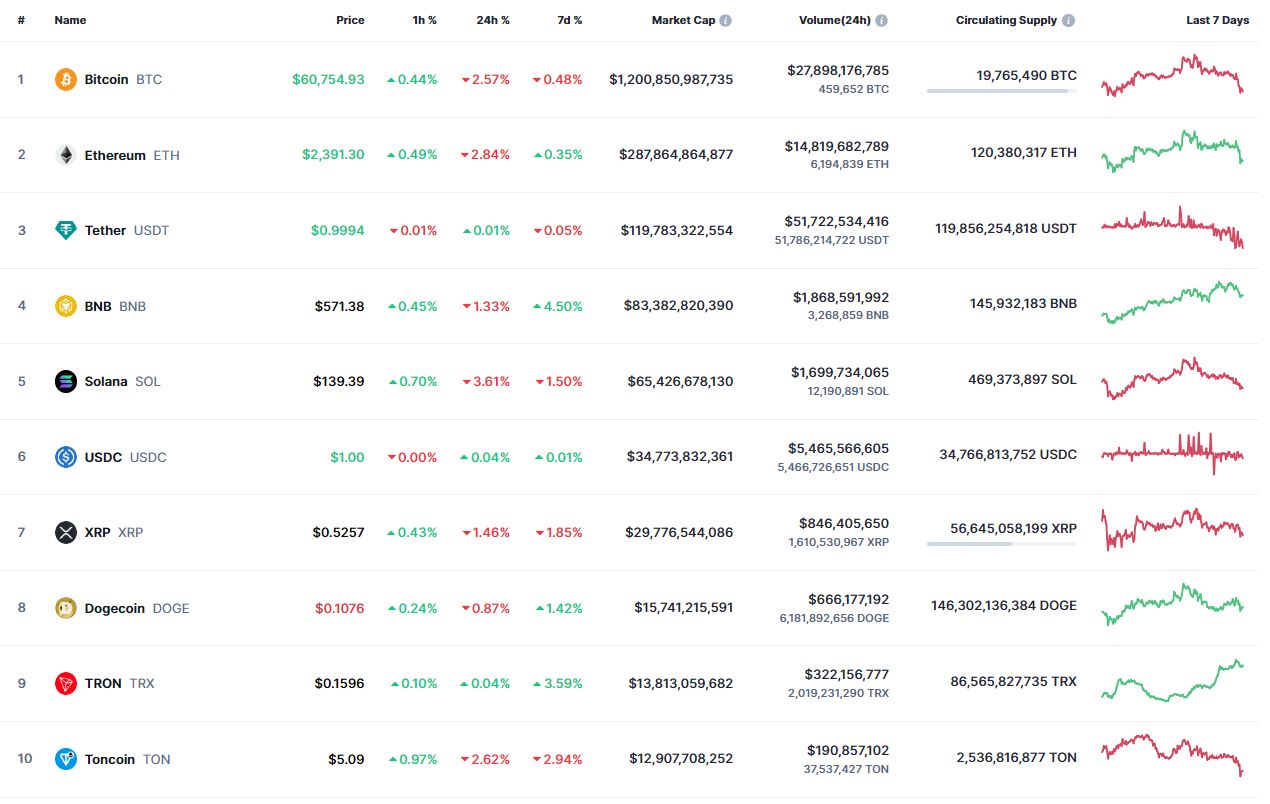Sort coins by the Name column header

(x=70, y=20)
